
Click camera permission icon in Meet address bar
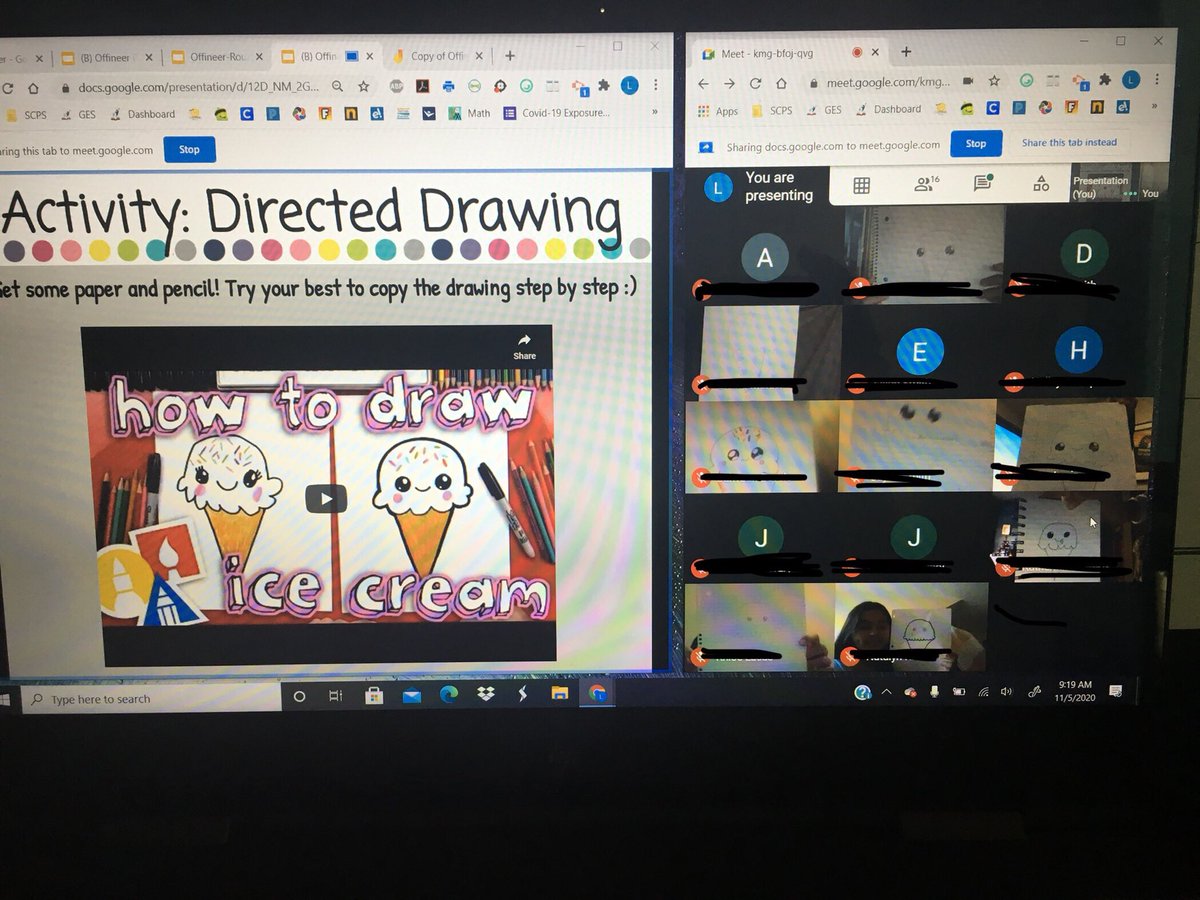pyautogui.click(x=968, y=82)
